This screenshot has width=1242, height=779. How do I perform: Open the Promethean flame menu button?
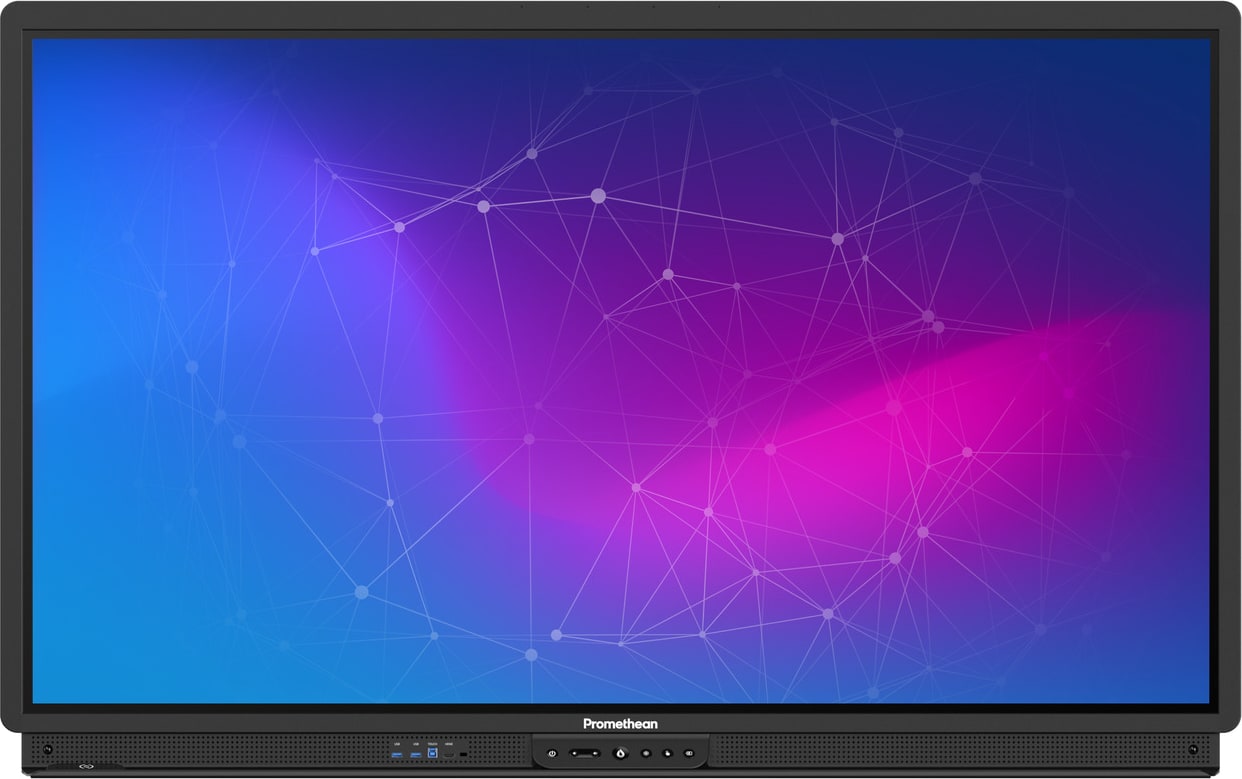[620, 753]
